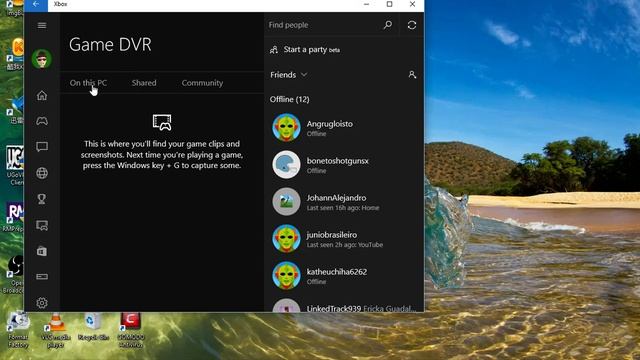Viewport: 640px width, 360px height.
Task: Expand the Friends dropdown filter
Action: tap(288, 75)
